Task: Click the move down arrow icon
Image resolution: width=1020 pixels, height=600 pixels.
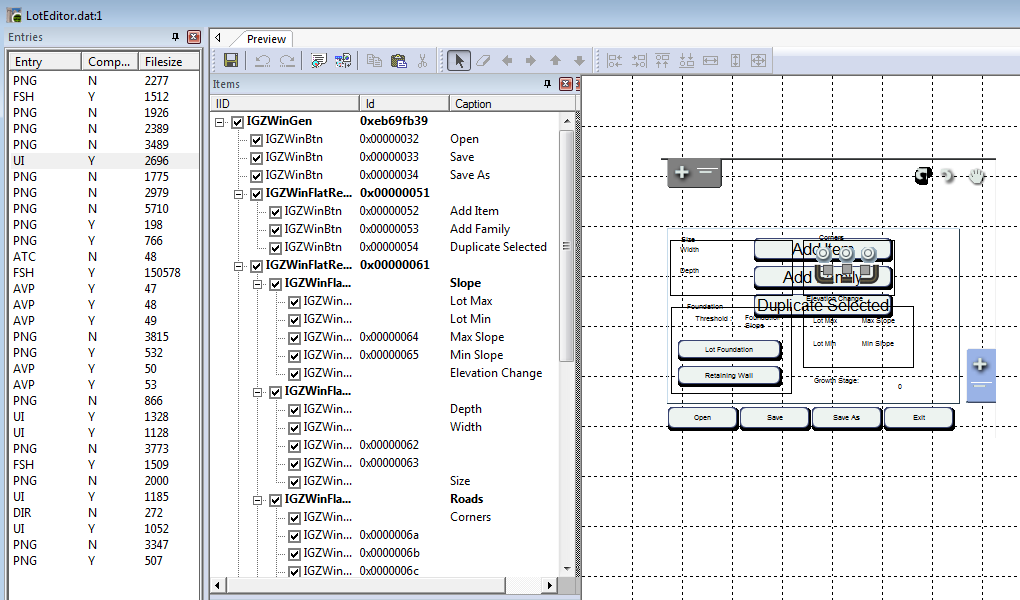Action: pyautogui.click(x=579, y=61)
